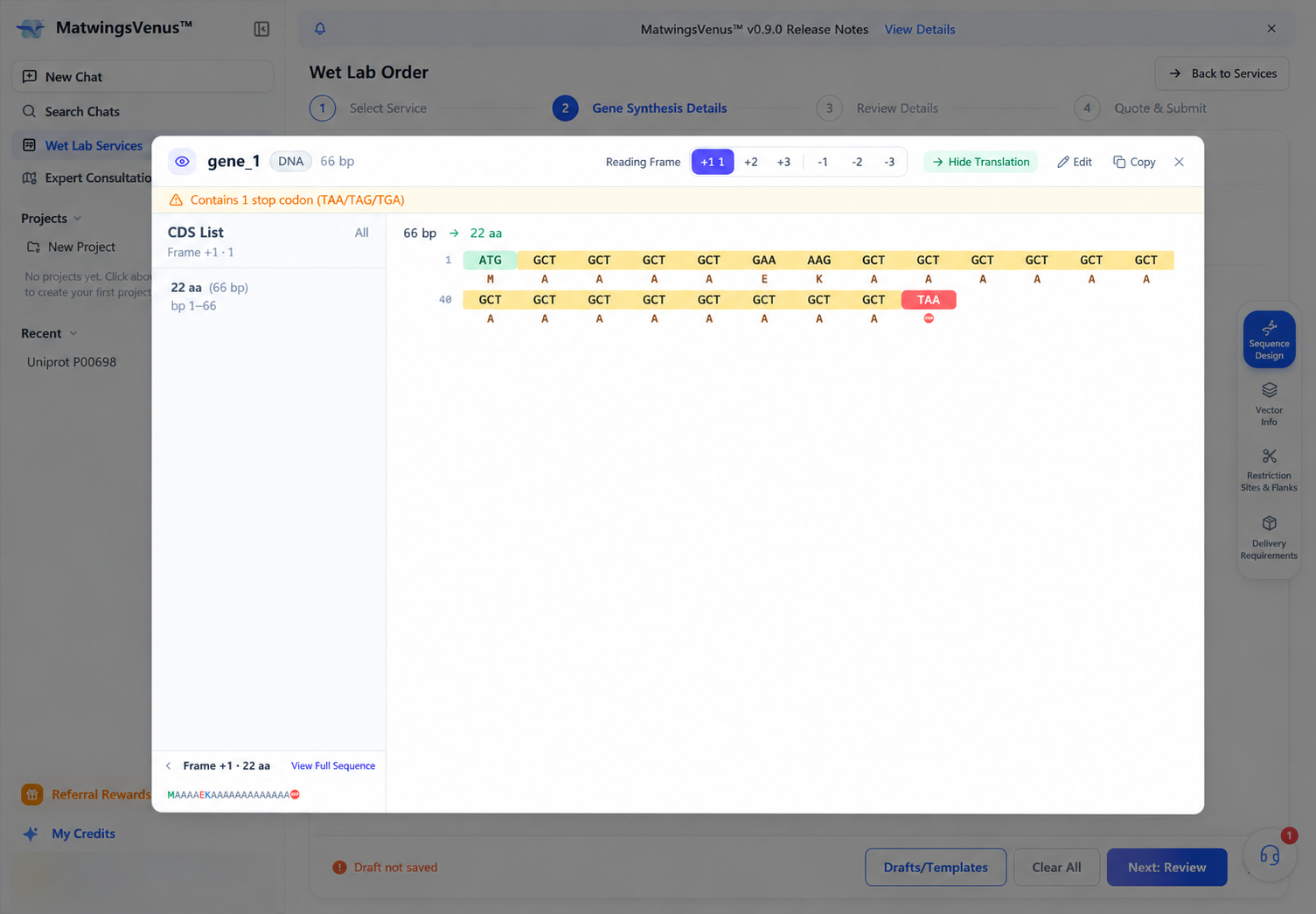Toggle the eye icon beside gene_1

tap(182, 162)
